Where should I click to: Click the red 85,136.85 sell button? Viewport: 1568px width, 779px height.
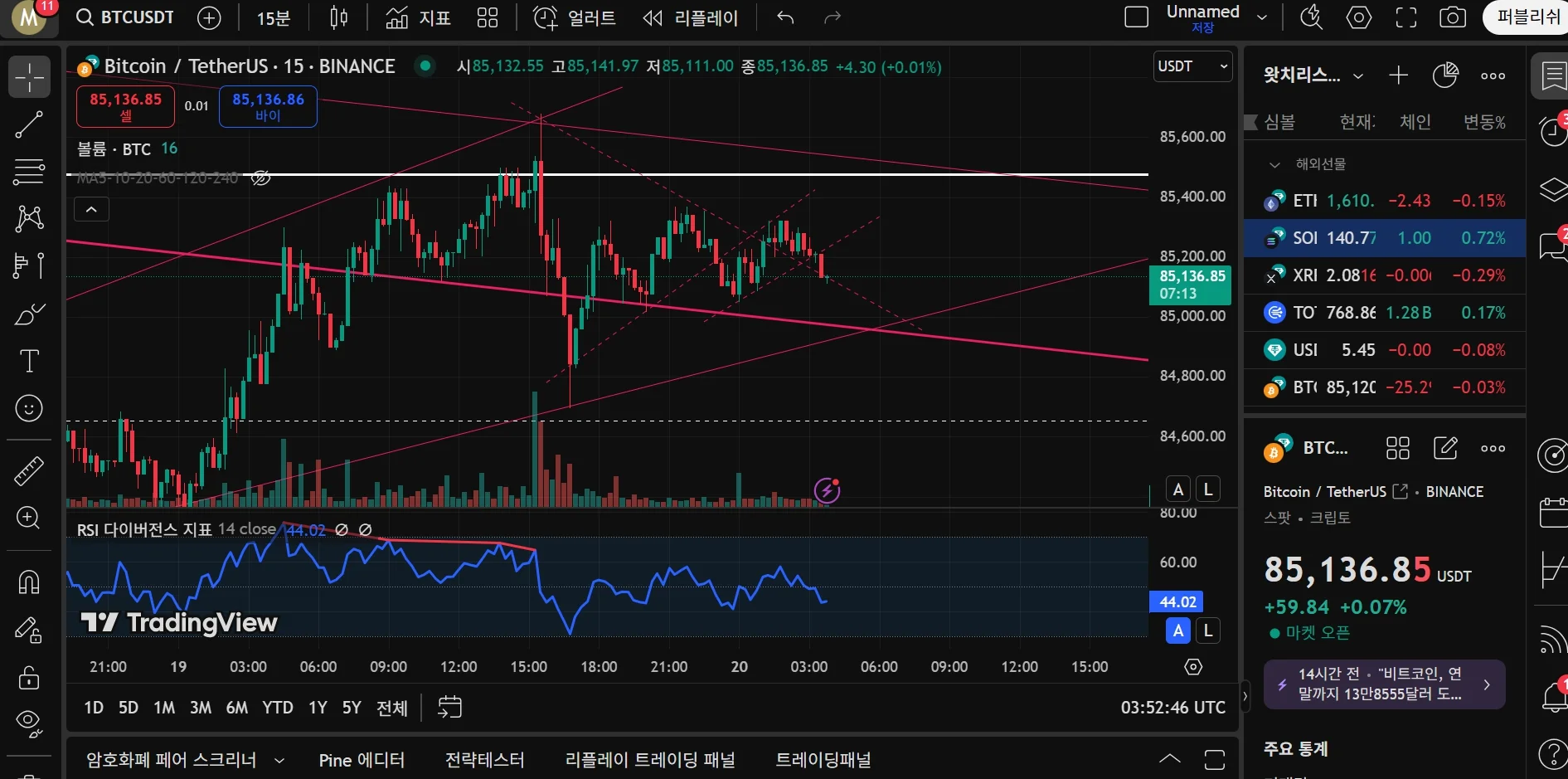click(x=125, y=106)
